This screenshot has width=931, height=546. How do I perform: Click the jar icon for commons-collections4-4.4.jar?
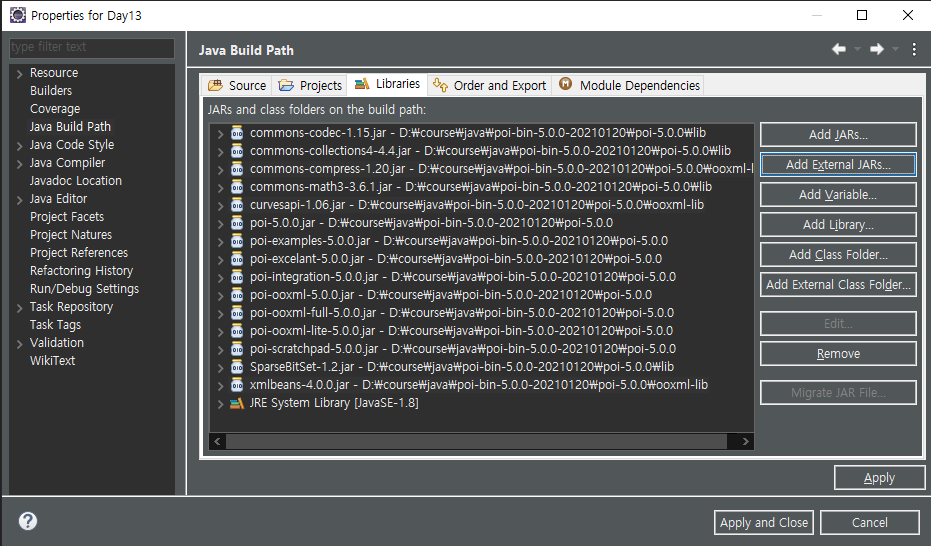pos(237,151)
